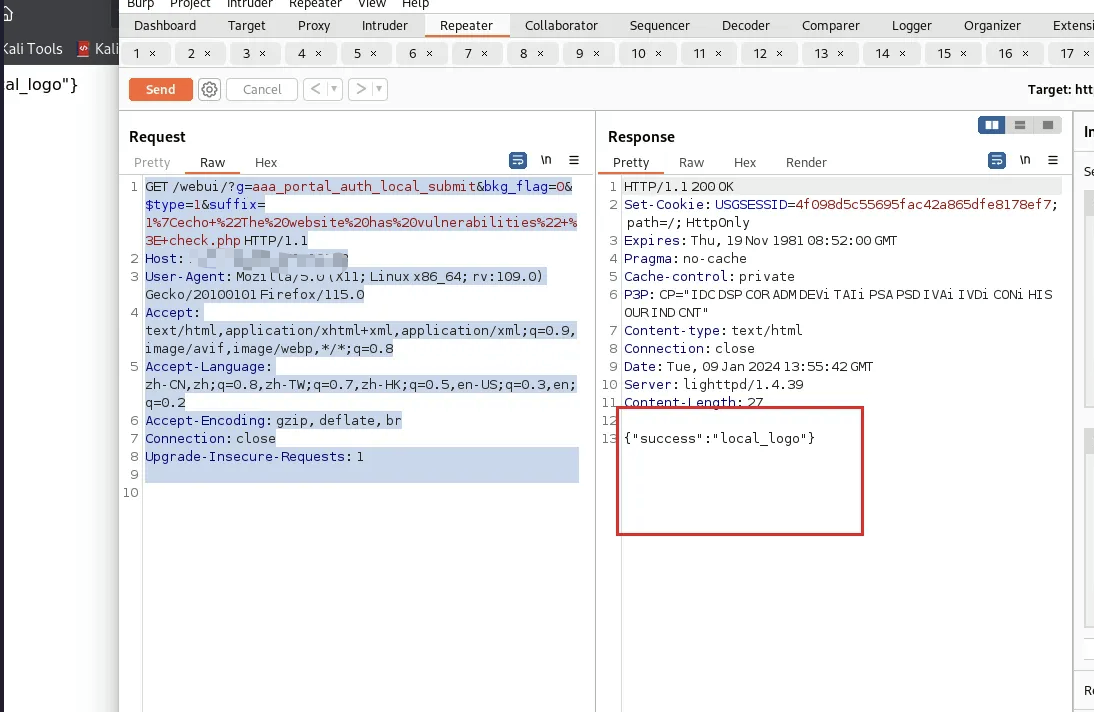Screen dimensions: 1094x712
Task: Switch Request view to Pretty
Action: coord(152,163)
